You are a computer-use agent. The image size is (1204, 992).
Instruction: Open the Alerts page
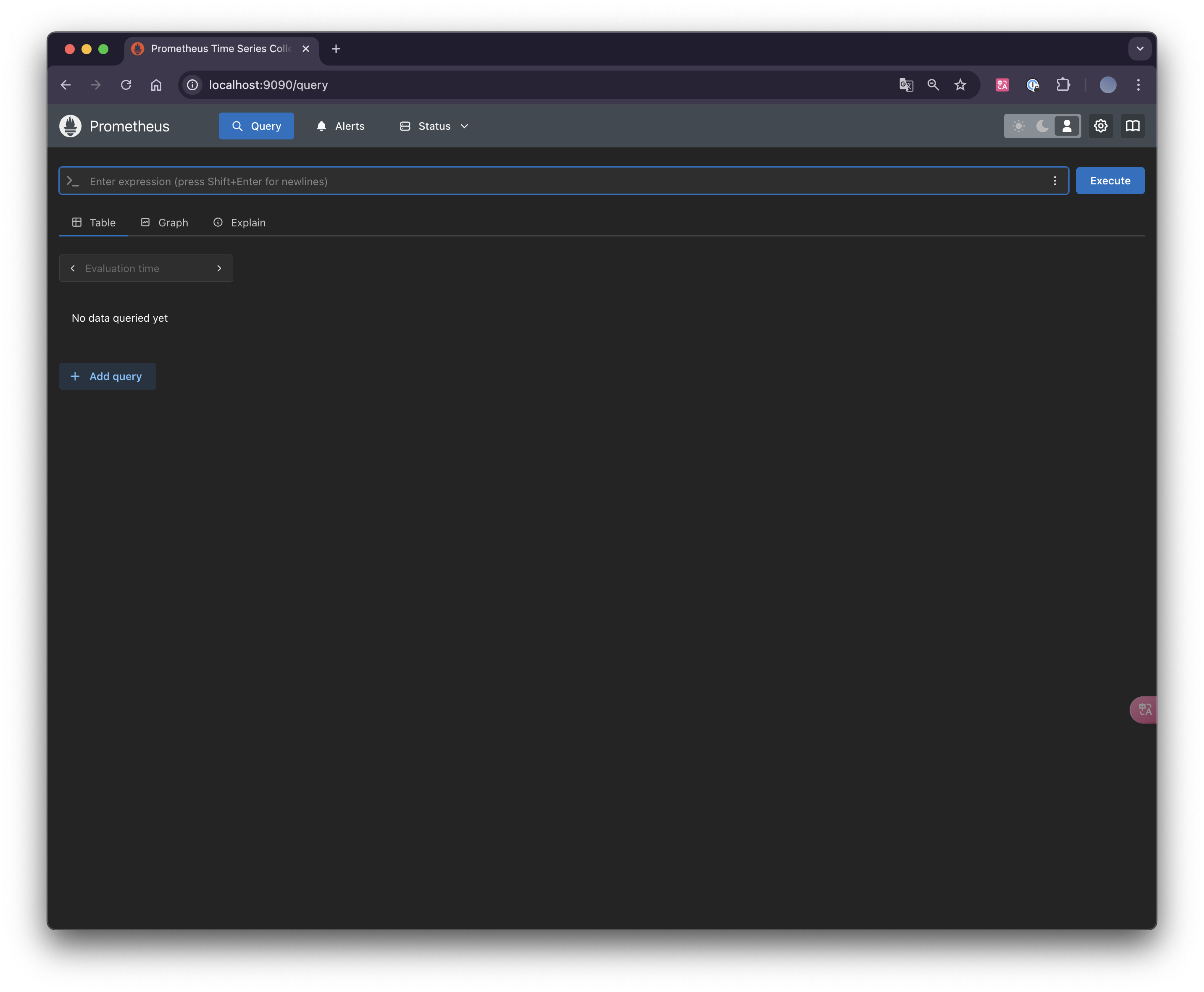point(341,126)
